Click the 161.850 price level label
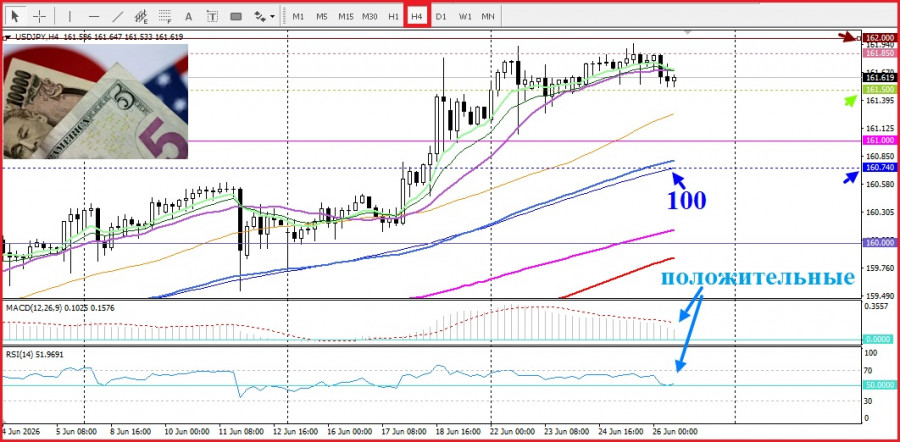The width and height of the screenshot is (900, 442). coord(879,53)
